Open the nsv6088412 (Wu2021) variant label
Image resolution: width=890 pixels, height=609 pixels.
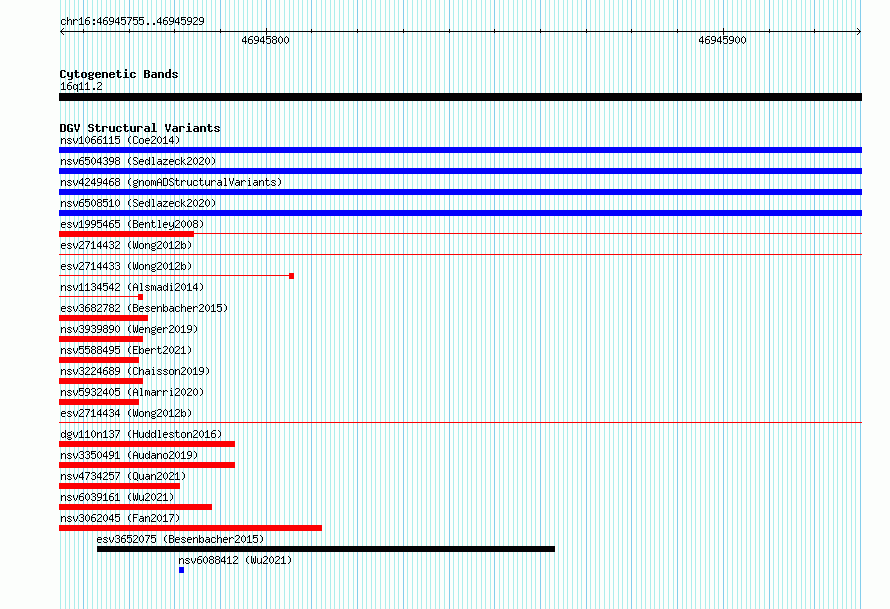[235, 560]
